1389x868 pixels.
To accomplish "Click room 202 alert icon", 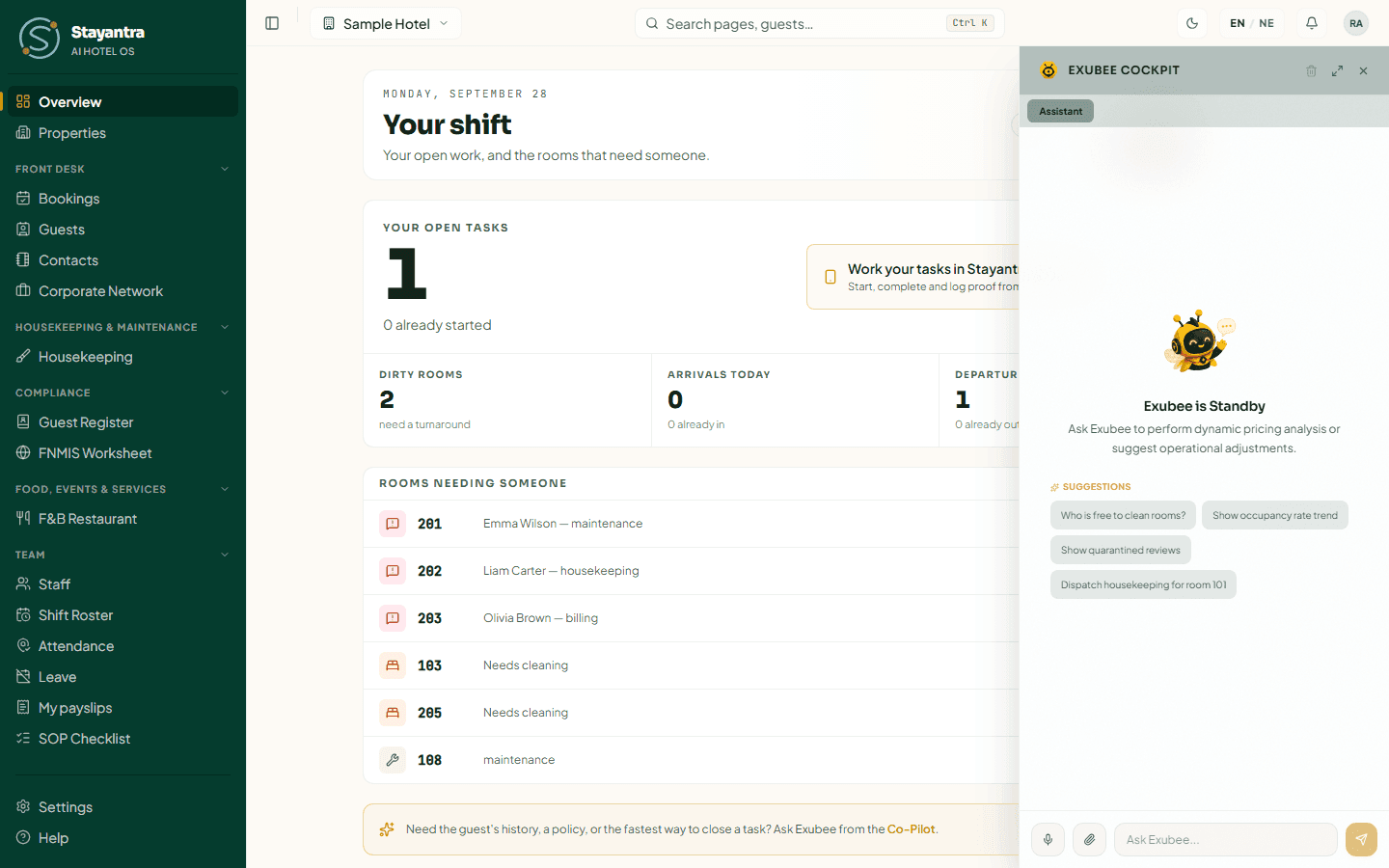I will click(393, 571).
